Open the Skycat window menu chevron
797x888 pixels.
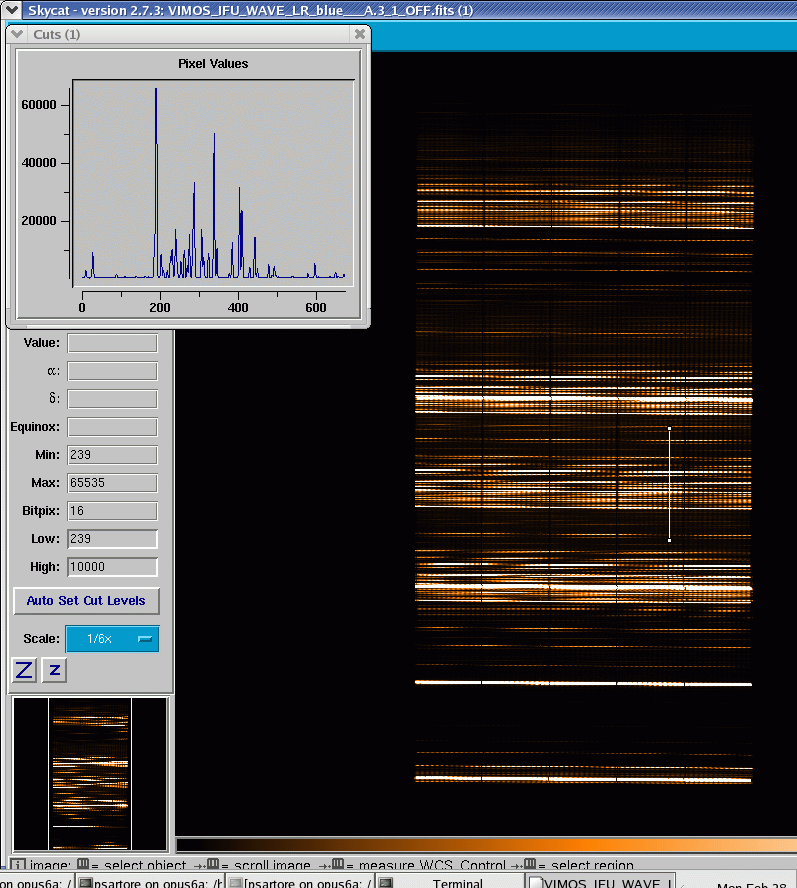(11, 9)
